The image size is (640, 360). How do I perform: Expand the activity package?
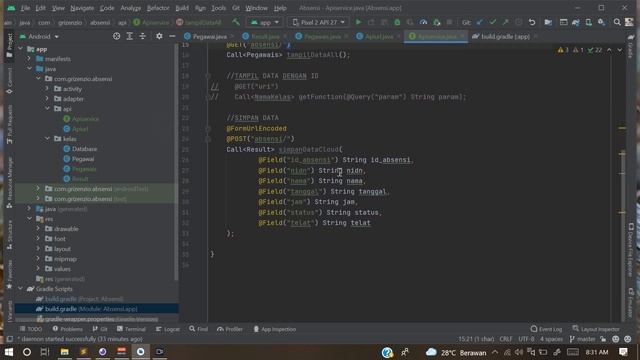[x=47, y=89]
